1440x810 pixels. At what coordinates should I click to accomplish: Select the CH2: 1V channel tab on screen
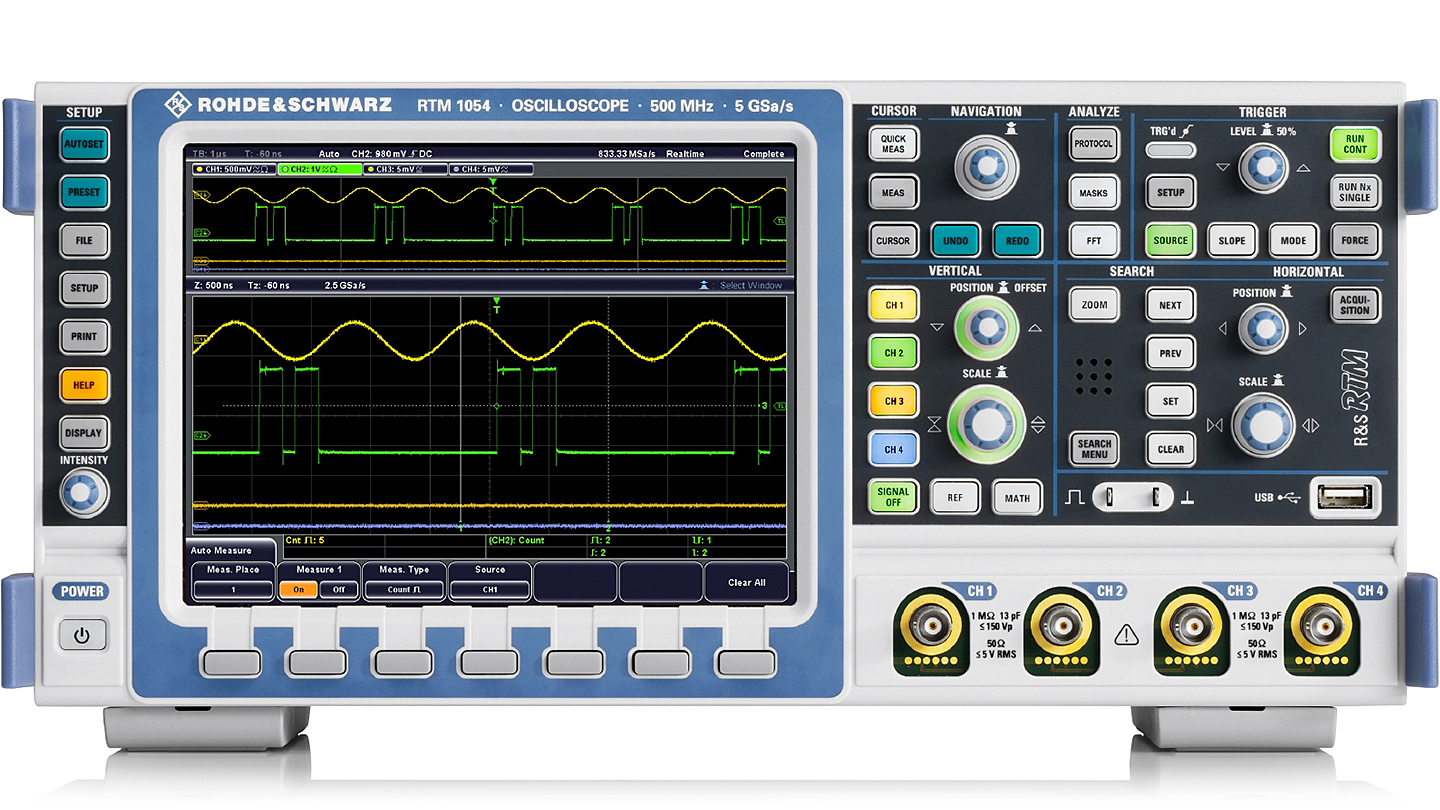[x=319, y=170]
